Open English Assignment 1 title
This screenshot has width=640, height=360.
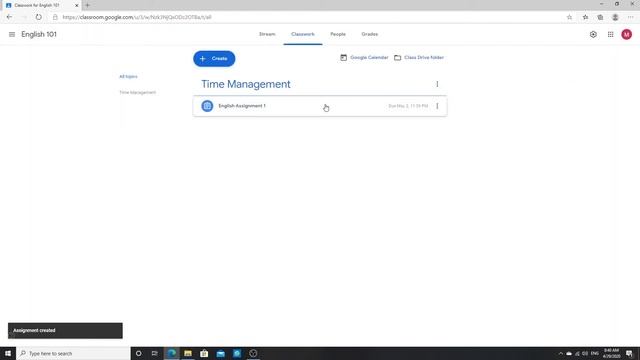(x=242, y=106)
